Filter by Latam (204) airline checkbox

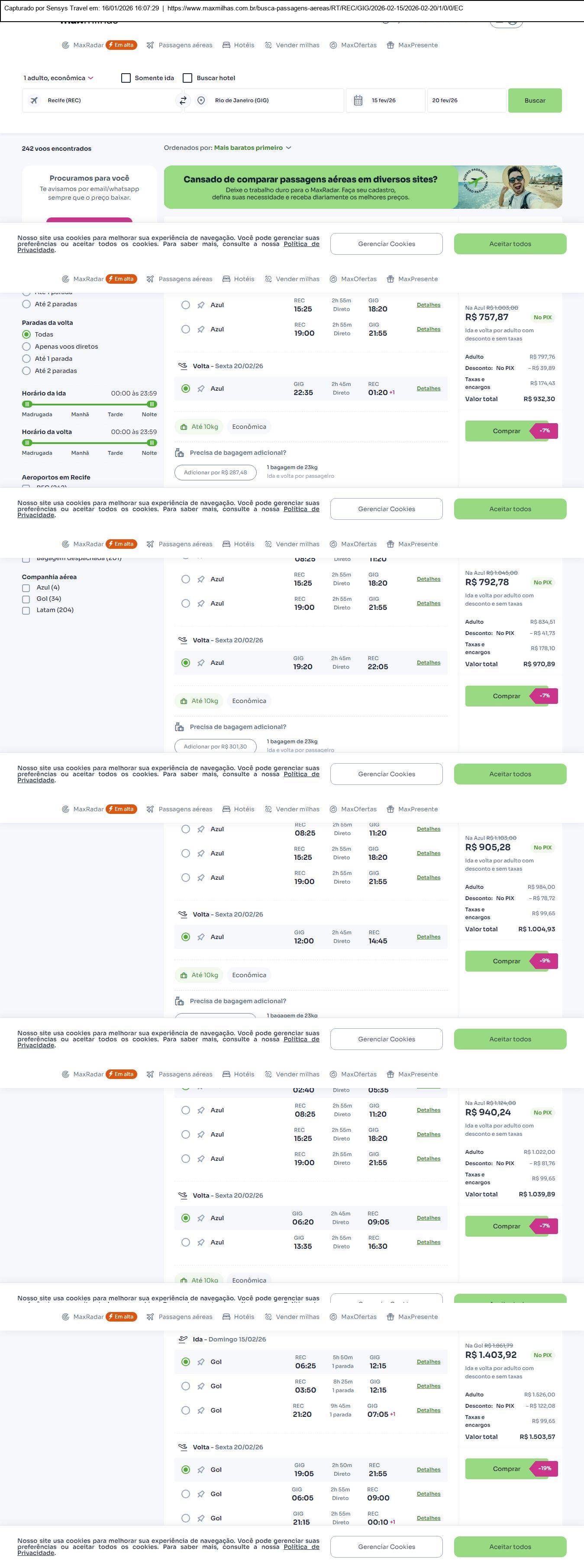pos(26,610)
